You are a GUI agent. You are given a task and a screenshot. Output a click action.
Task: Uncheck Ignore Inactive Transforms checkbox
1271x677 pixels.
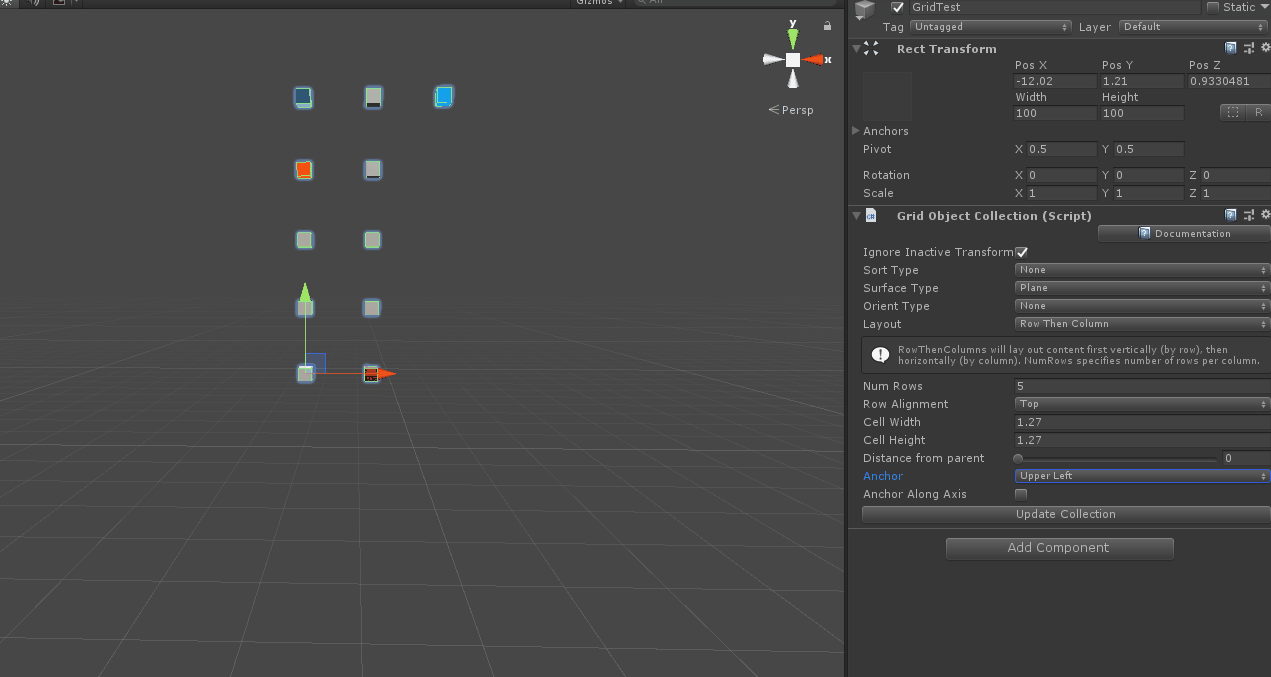pyautogui.click(x=1021, y=252)
